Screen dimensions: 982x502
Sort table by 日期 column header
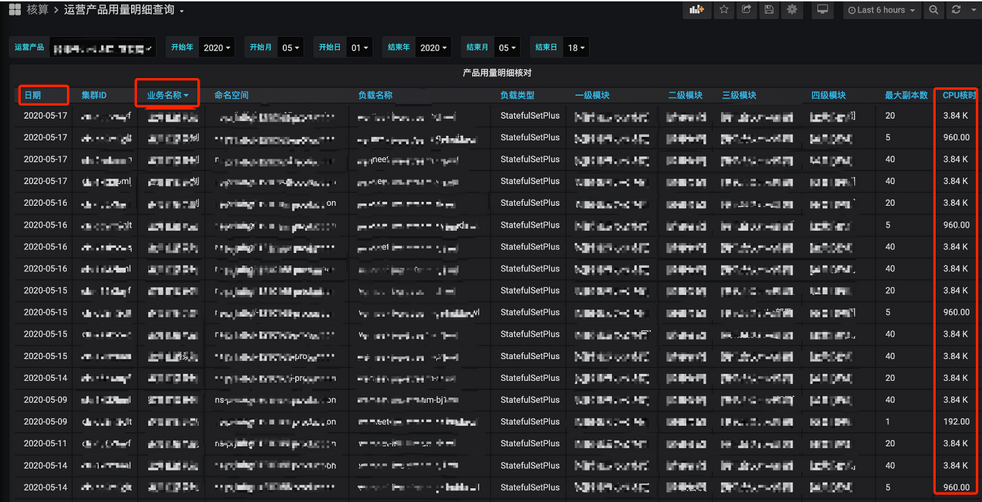coord(31,95)
